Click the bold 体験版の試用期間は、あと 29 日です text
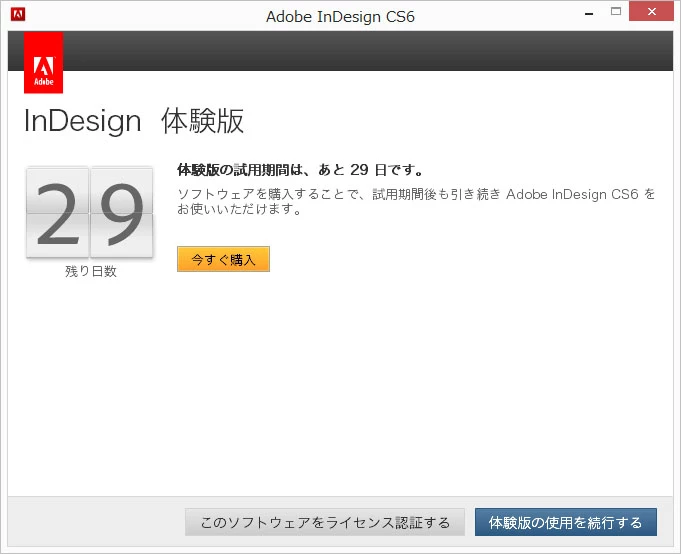The height and width of the screenshot is (554, 681). (300, 170)
